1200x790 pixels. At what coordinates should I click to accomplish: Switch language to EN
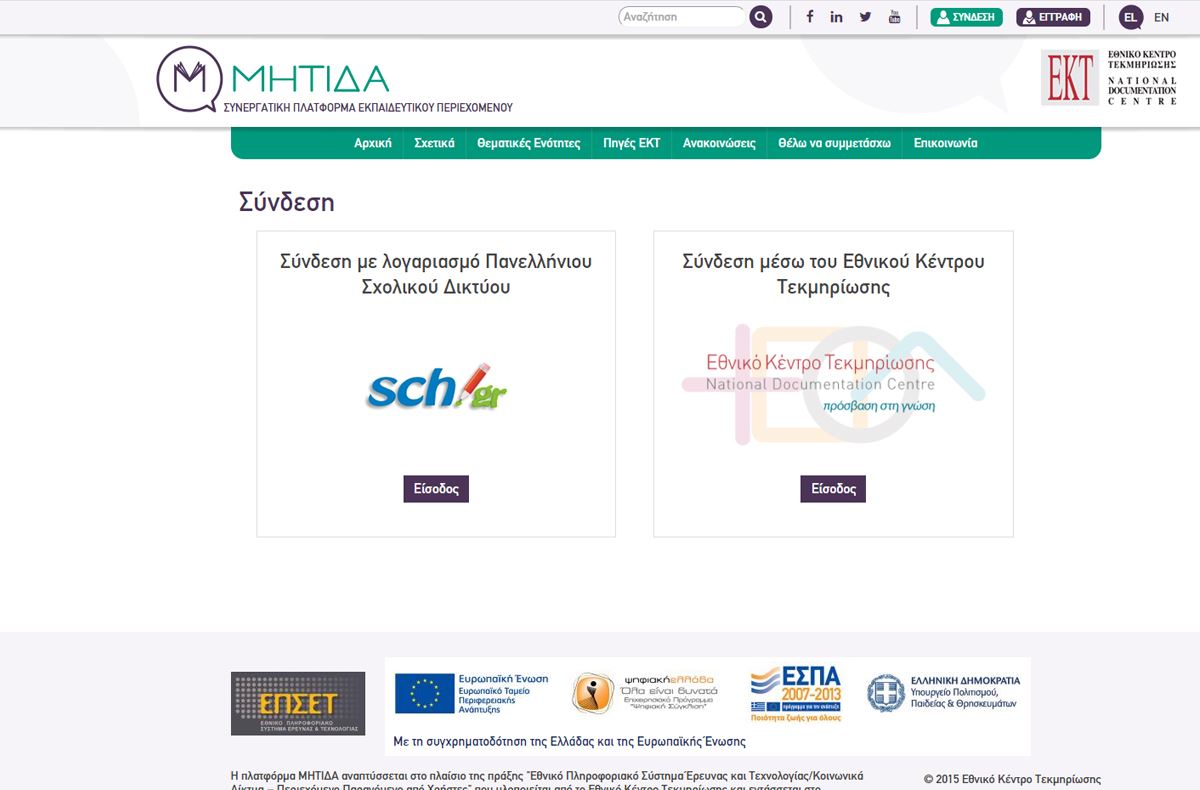[x=1161, y=17]
